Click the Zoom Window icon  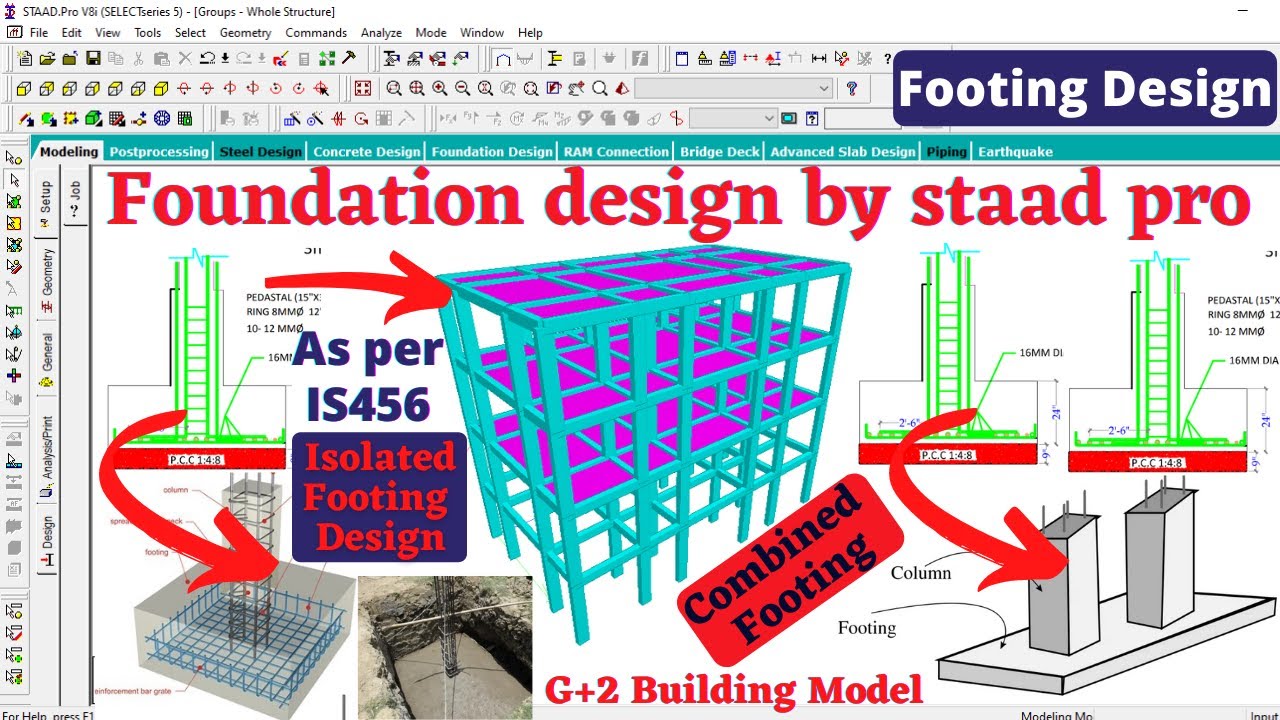click(x=394, y=88)
